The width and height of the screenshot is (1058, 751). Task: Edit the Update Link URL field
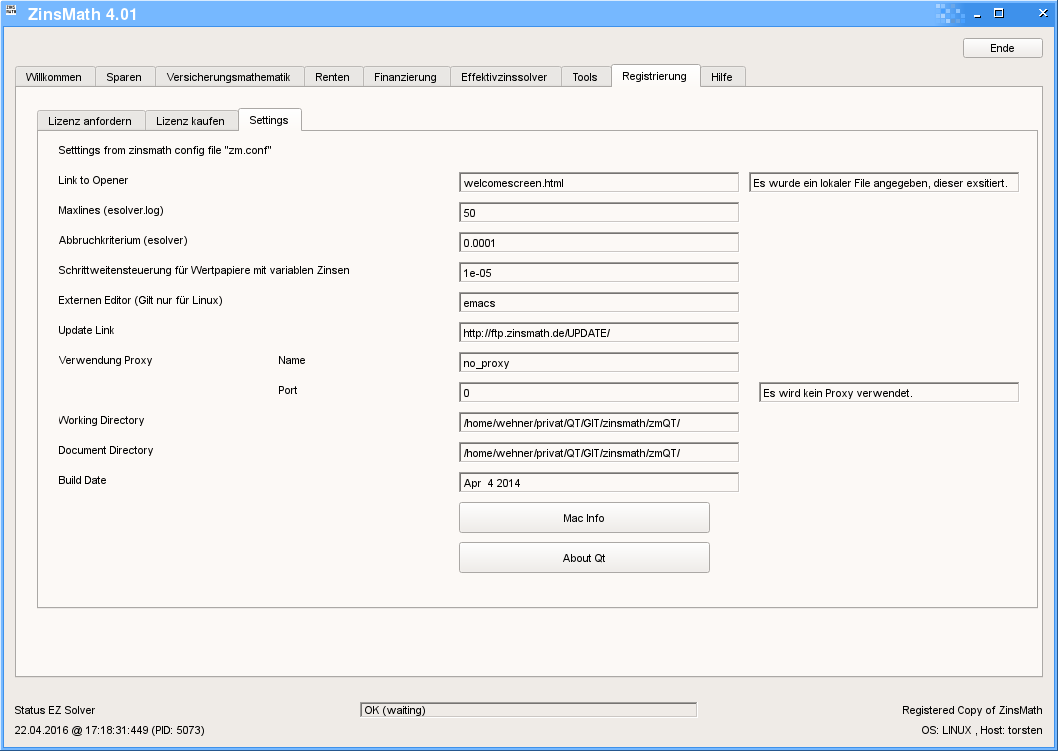pos(598,333)
